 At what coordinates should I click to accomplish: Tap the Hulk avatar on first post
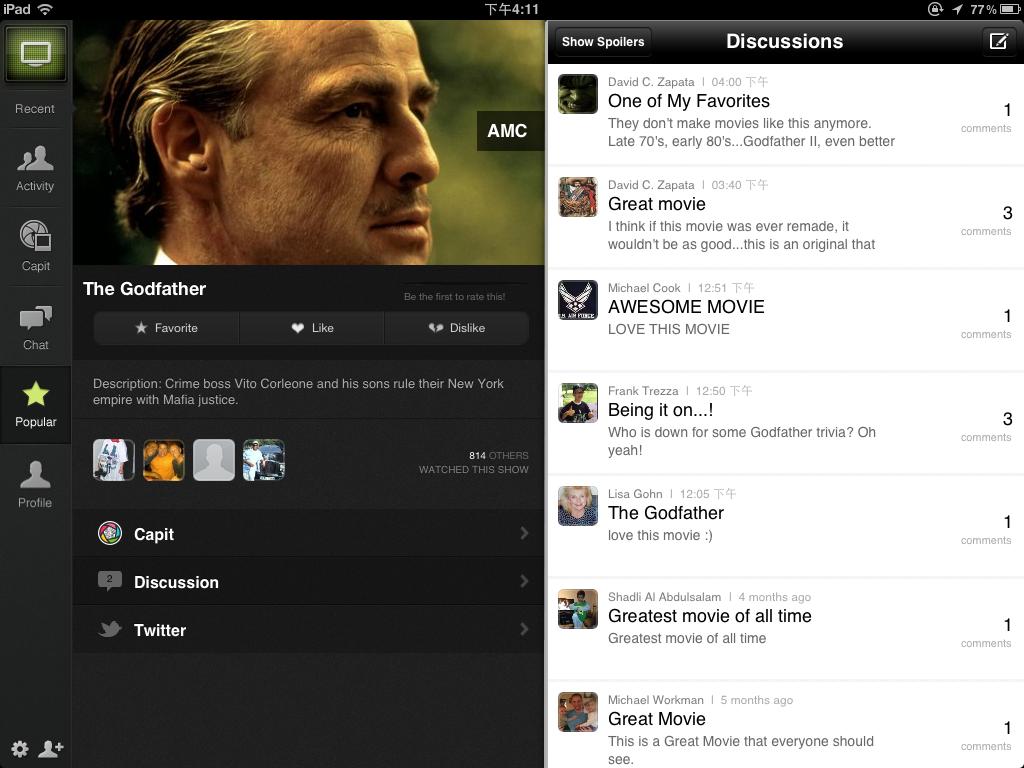578,94
